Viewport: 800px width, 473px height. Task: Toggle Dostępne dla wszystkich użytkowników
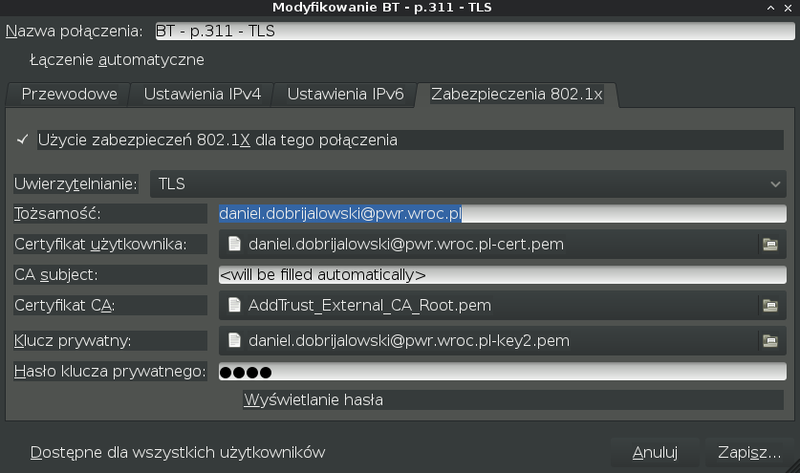[x=20, y=452]
